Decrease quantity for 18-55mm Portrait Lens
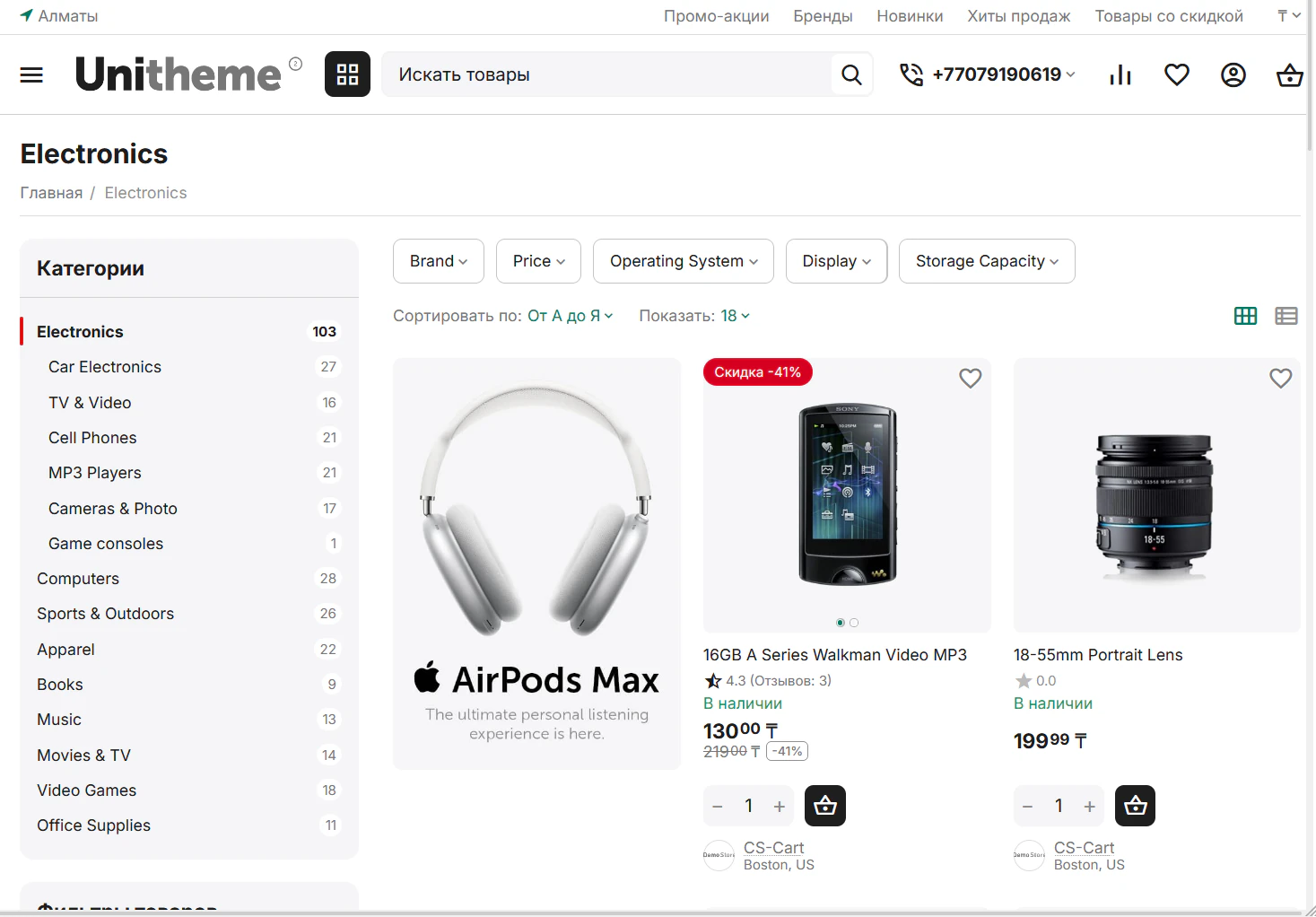The width and height of the screenshot is (1316, 917). click(1028, 807)
